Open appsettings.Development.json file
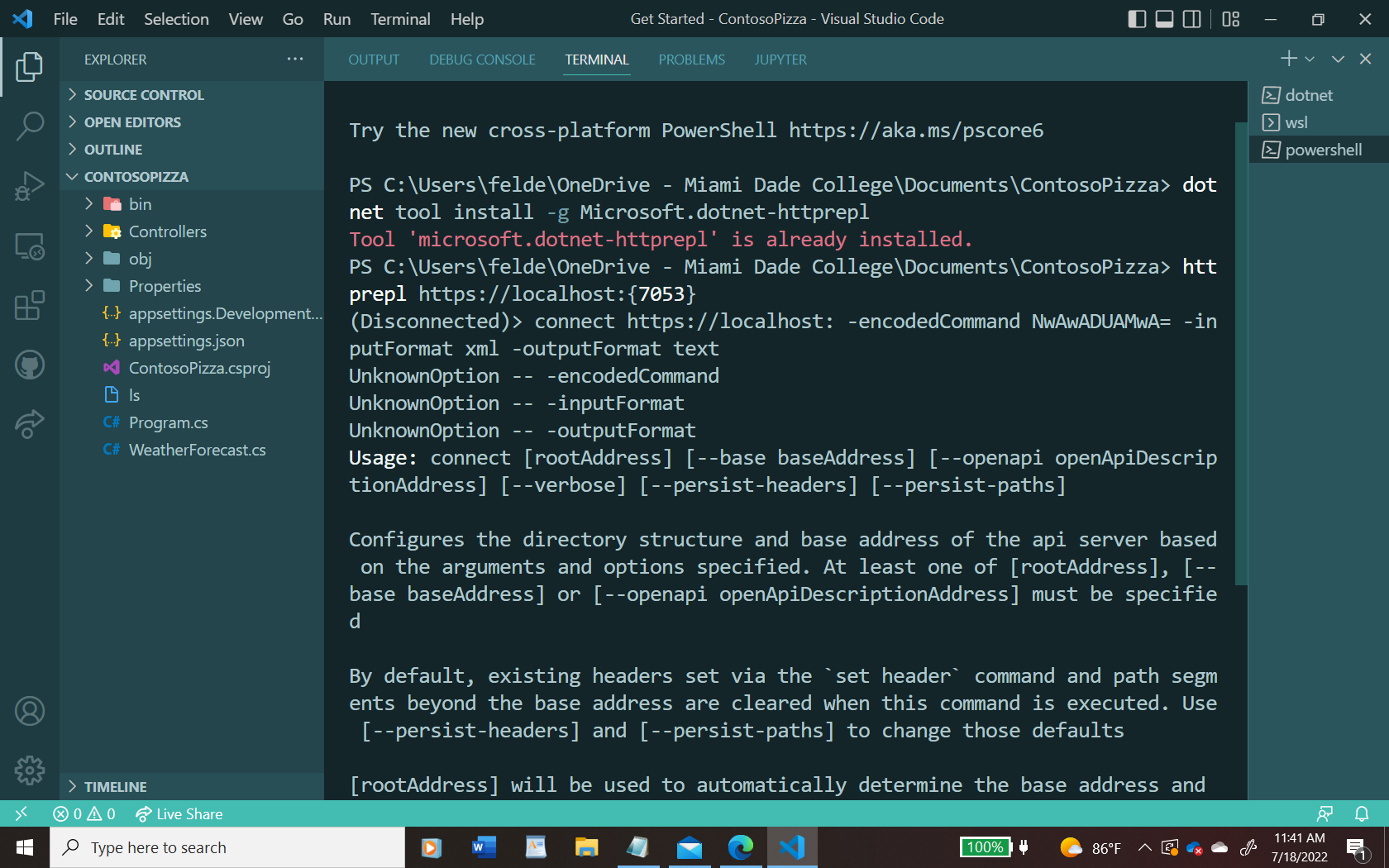Screen dimensions: 1389x868 point(192,313)
